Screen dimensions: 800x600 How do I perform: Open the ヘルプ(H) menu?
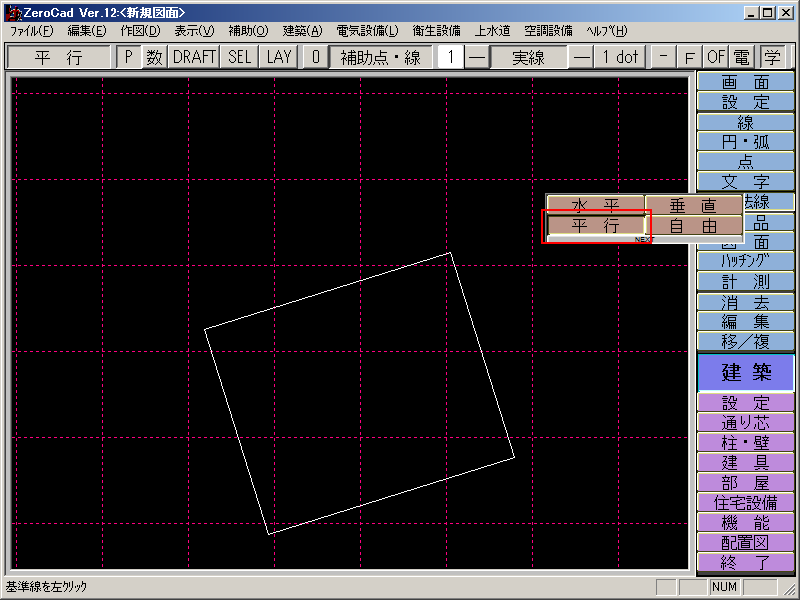607,31
